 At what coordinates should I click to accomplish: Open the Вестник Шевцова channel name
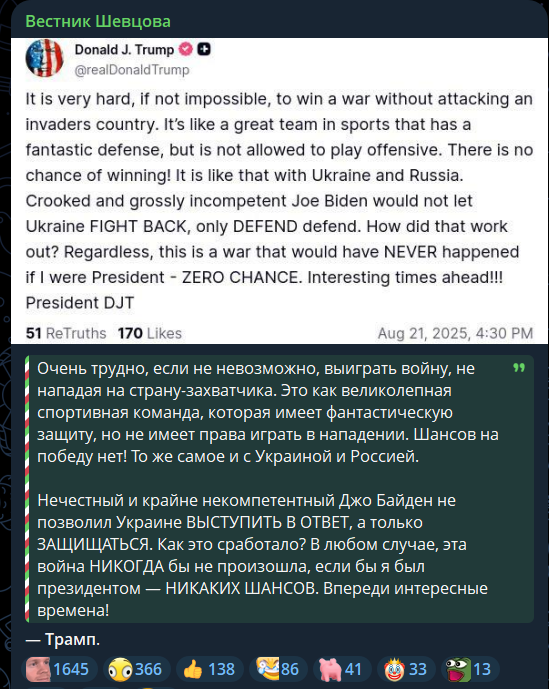click(98, 21)
